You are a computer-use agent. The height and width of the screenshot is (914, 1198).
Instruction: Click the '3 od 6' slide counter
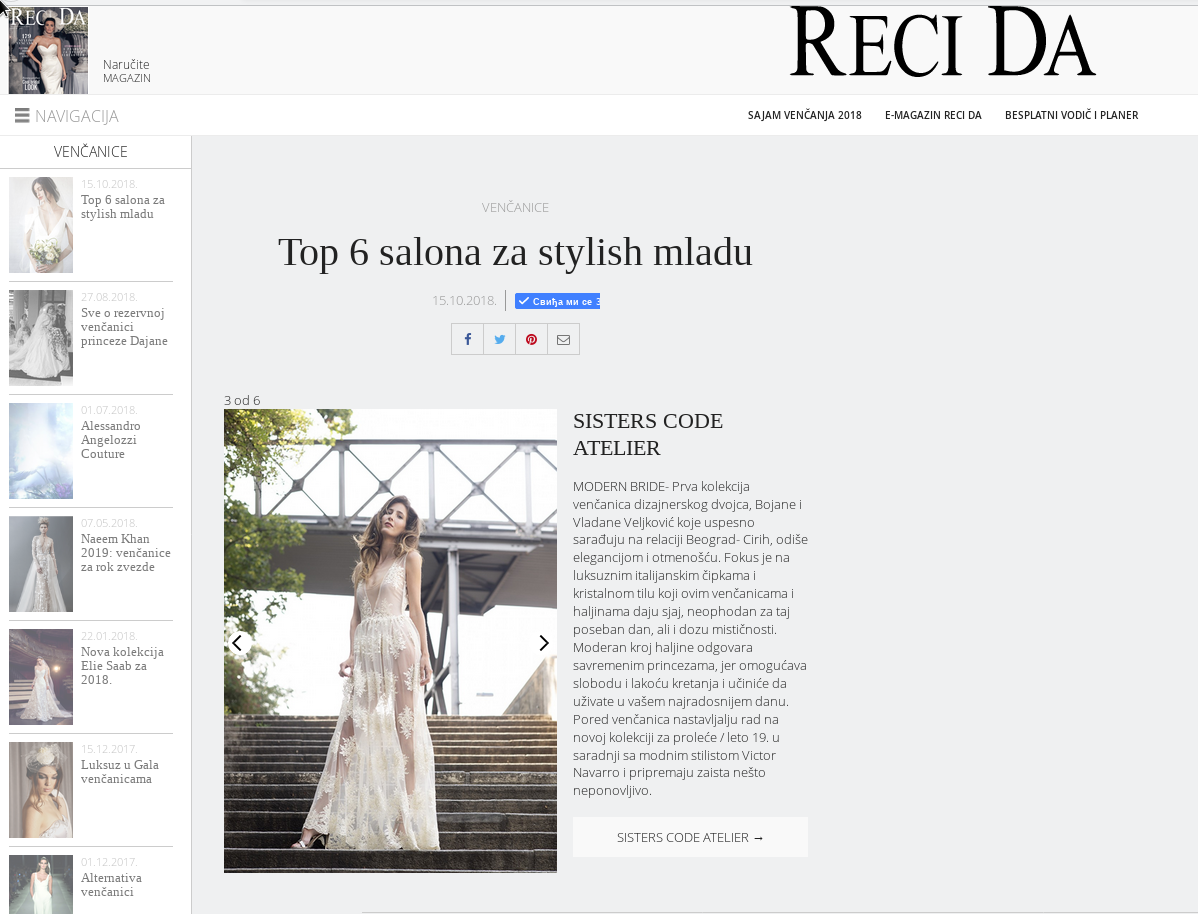242,400
